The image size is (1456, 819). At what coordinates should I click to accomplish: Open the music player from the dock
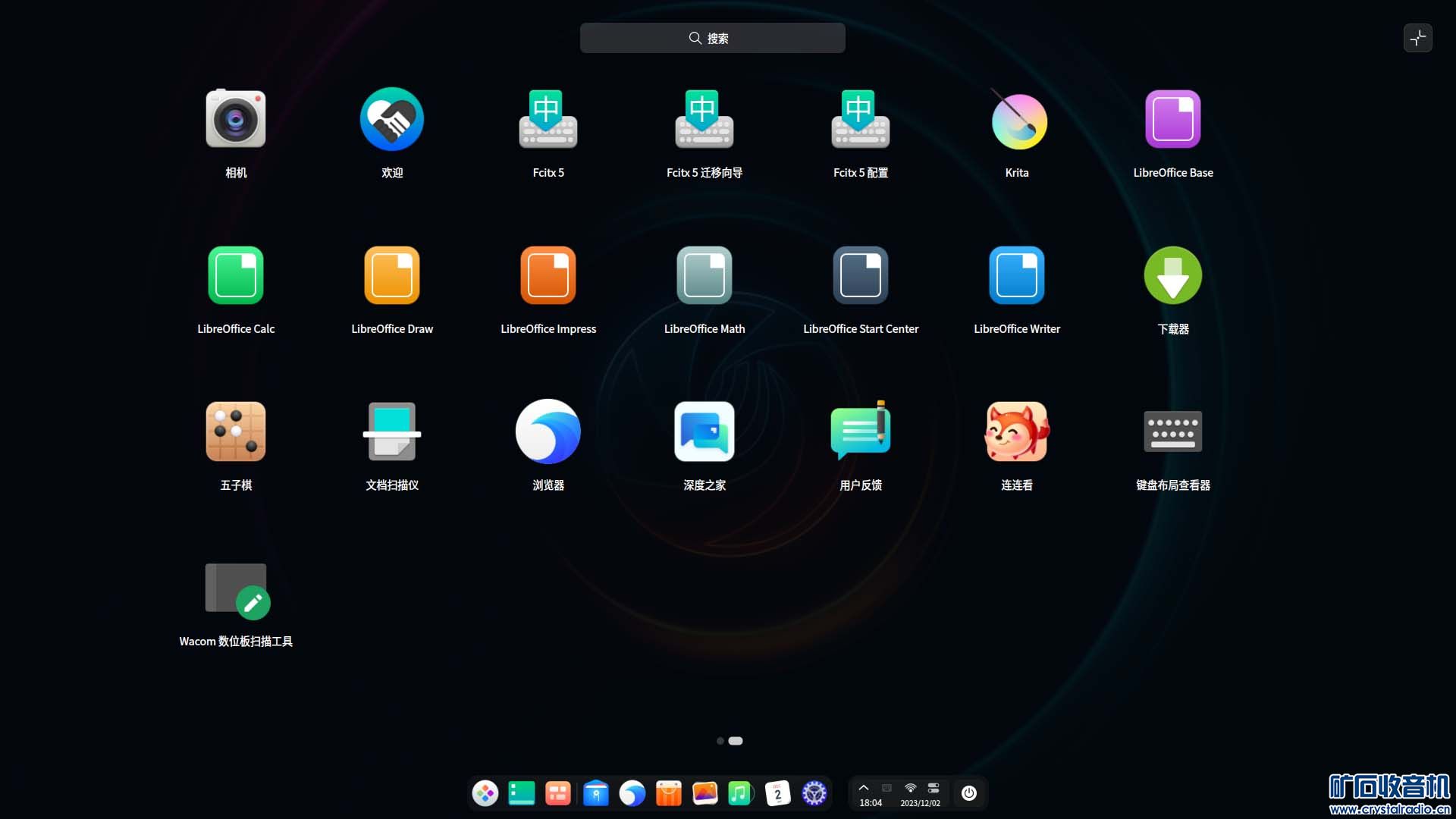[739, 793]
